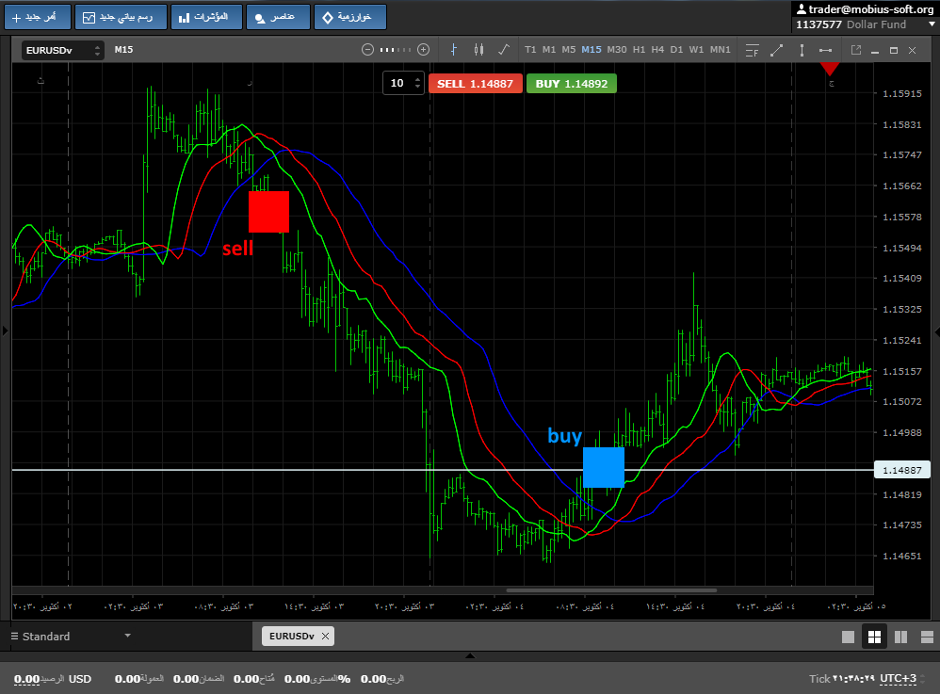Image resolution: width=940 pixels, height=694 pixels.
Task: Open the new order (أمر جديد) button
Action: [x=38, y=17]
